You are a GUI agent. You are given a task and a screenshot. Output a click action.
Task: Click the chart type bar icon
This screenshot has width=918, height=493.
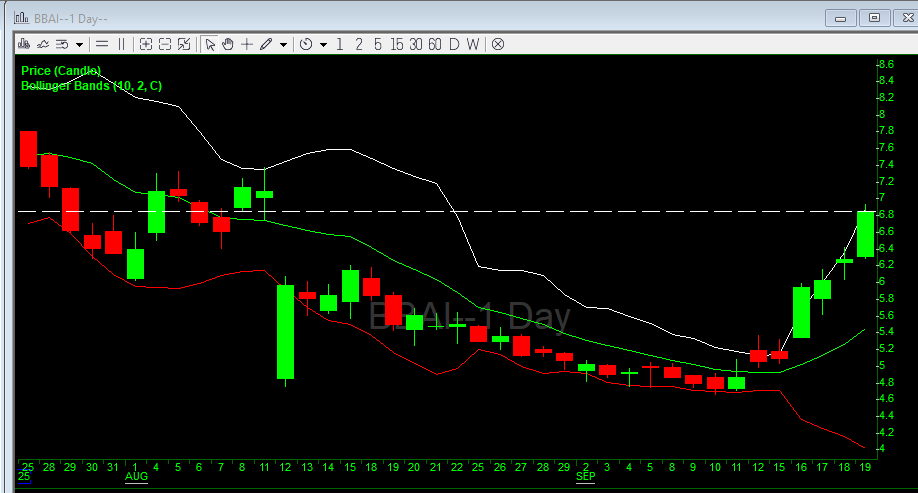[23, 44]
